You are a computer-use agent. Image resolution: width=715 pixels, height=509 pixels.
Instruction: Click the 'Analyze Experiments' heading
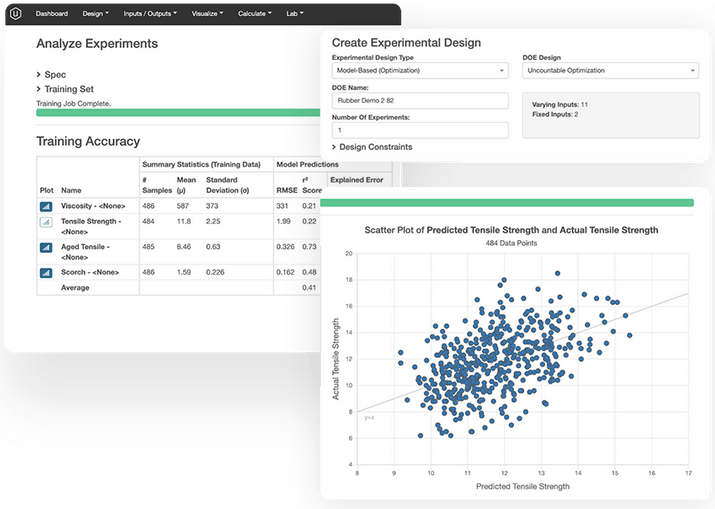97,44
